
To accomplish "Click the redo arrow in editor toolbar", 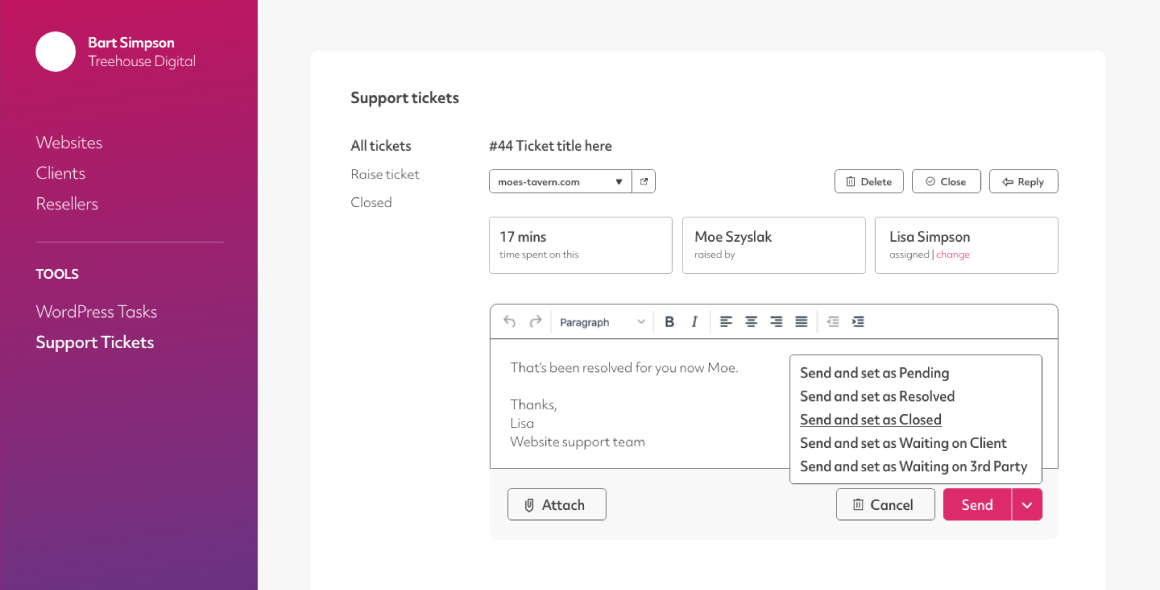I will [x=536, y=322].
